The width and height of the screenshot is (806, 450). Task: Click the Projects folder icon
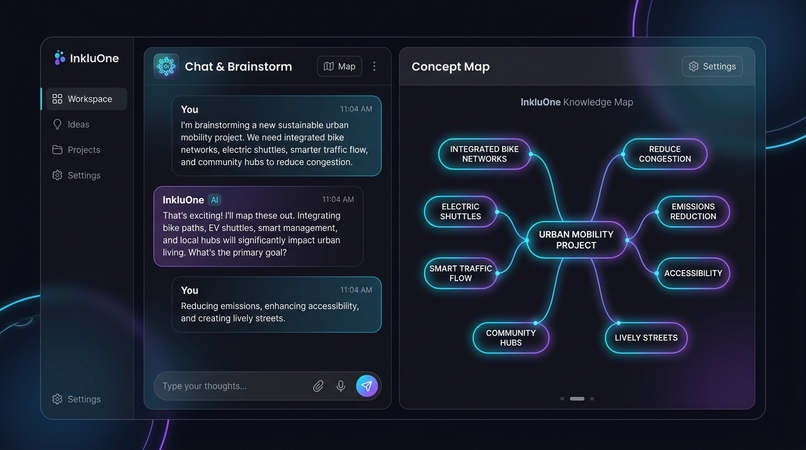coord(57,150)
